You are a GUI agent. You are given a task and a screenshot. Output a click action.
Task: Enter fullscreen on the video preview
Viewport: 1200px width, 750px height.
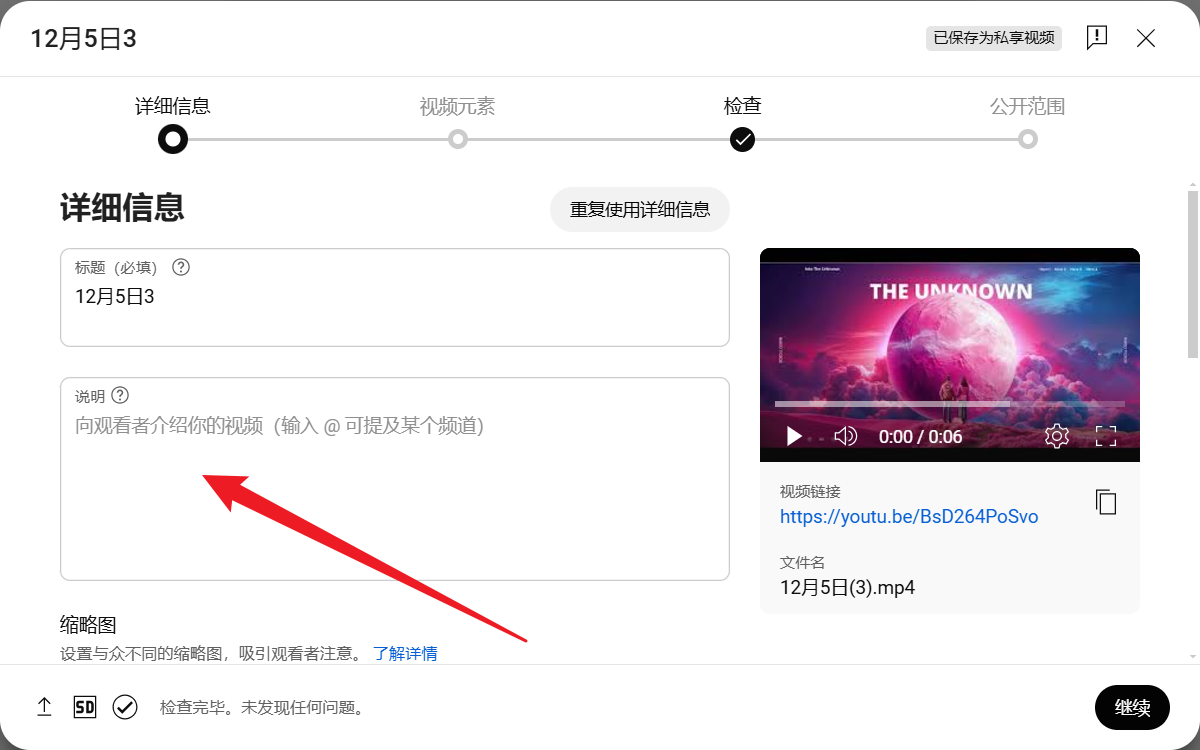(1106, 436)
